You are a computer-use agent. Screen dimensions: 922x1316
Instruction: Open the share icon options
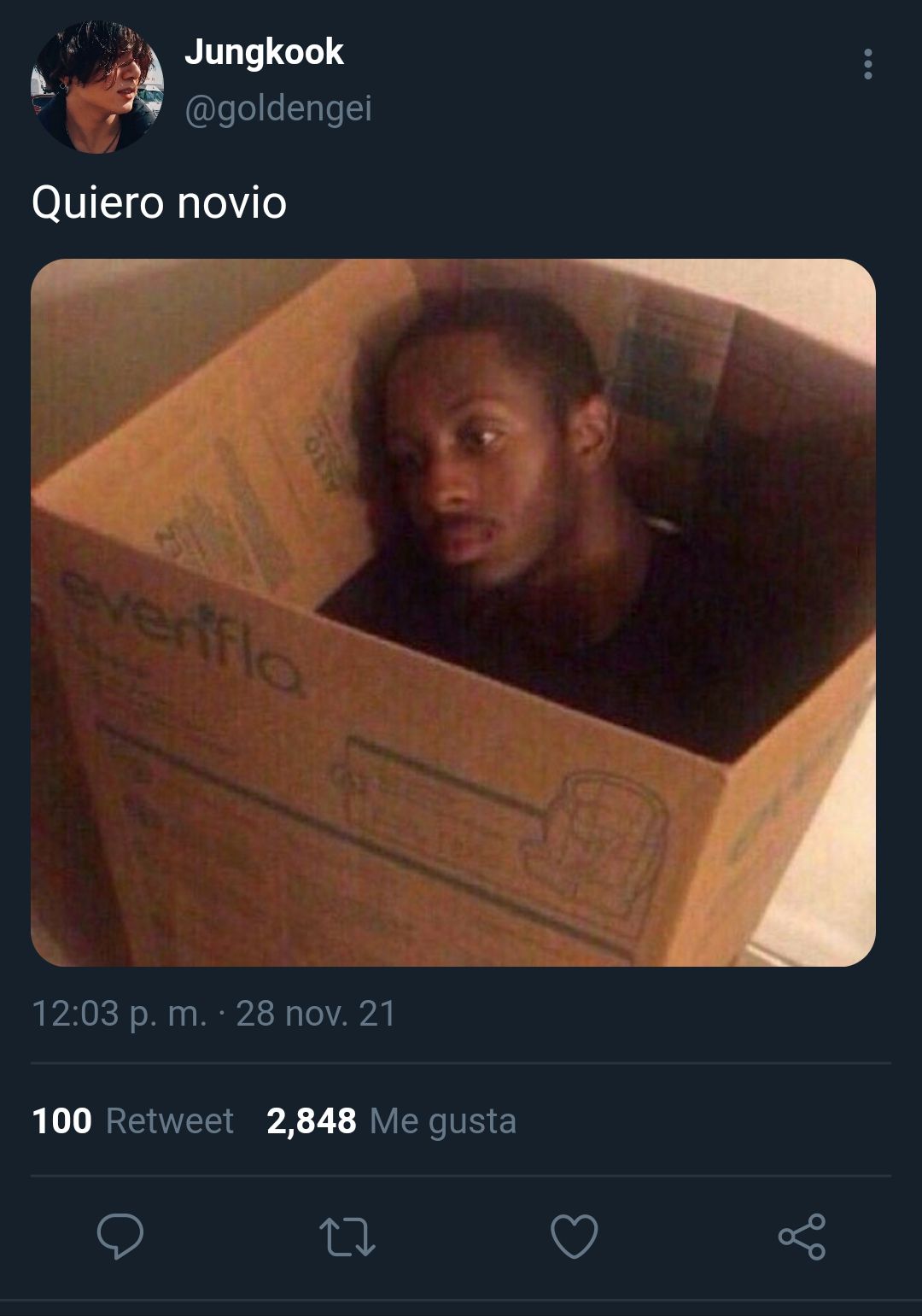click(x=802, y=1236)
